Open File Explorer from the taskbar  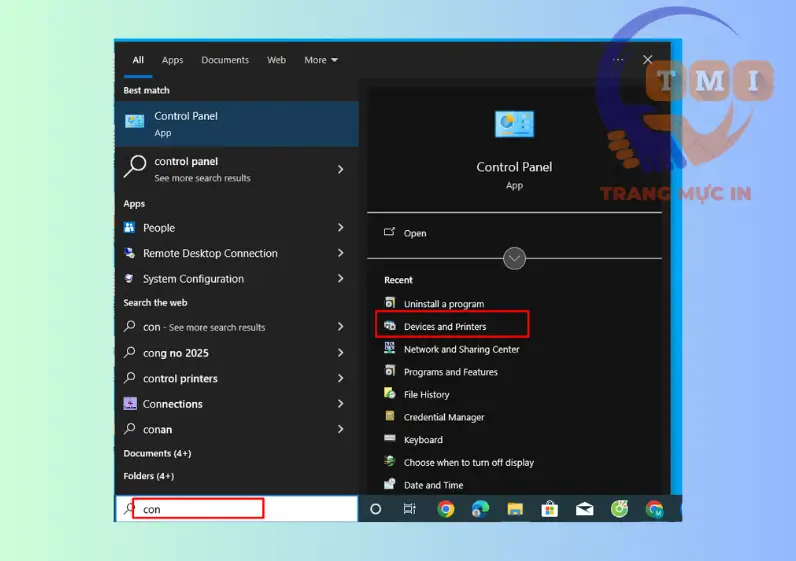point(514,509)
